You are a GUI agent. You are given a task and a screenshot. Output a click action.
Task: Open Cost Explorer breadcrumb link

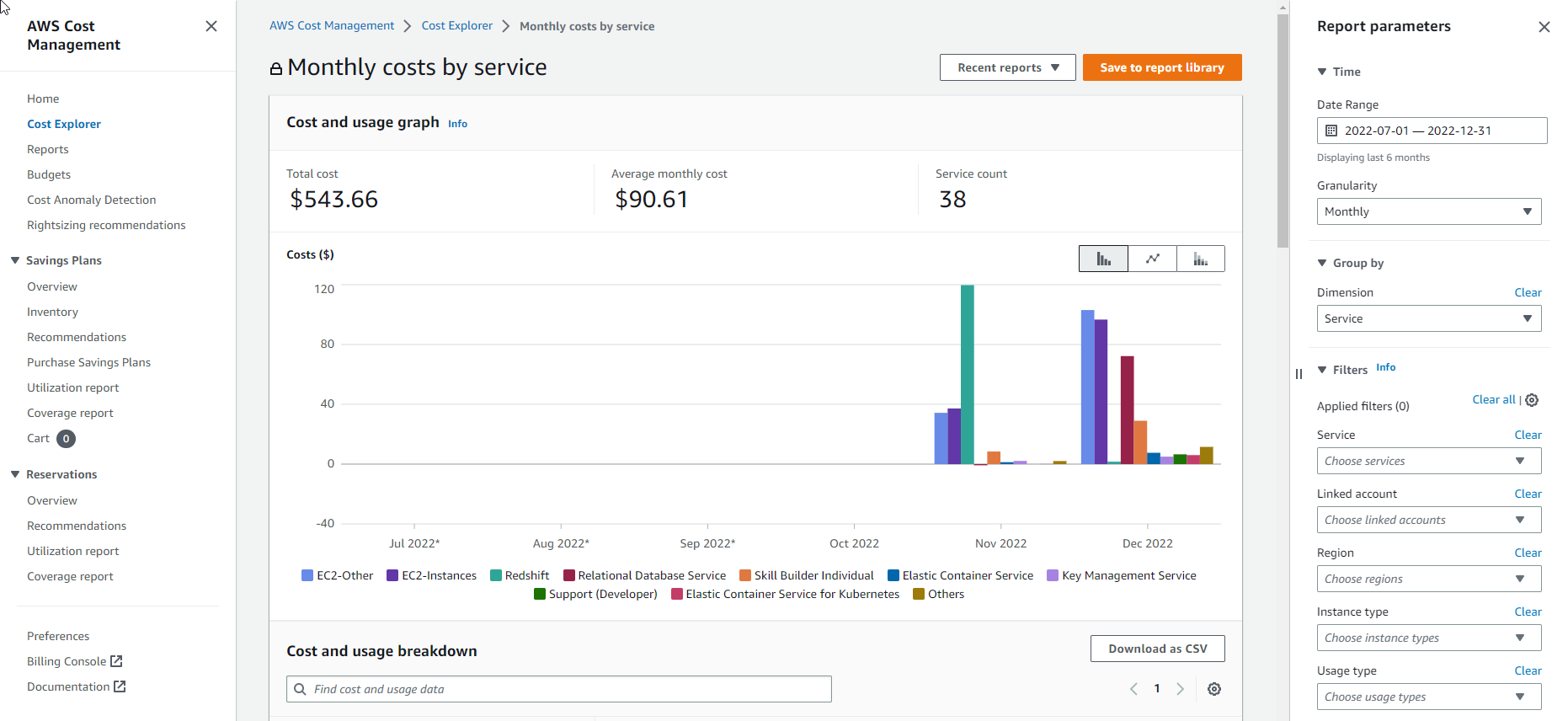pyautogui.click(x=457, y=25)
